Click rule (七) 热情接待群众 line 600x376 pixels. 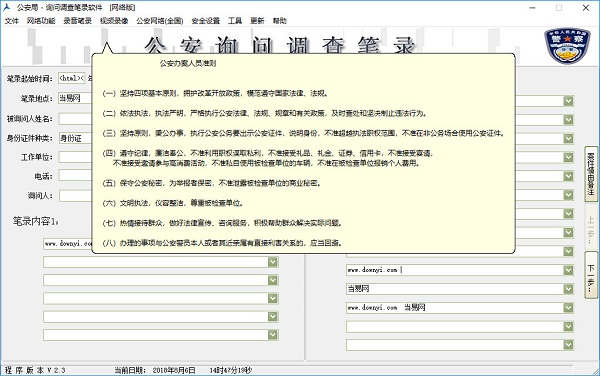tap(222, 223)
